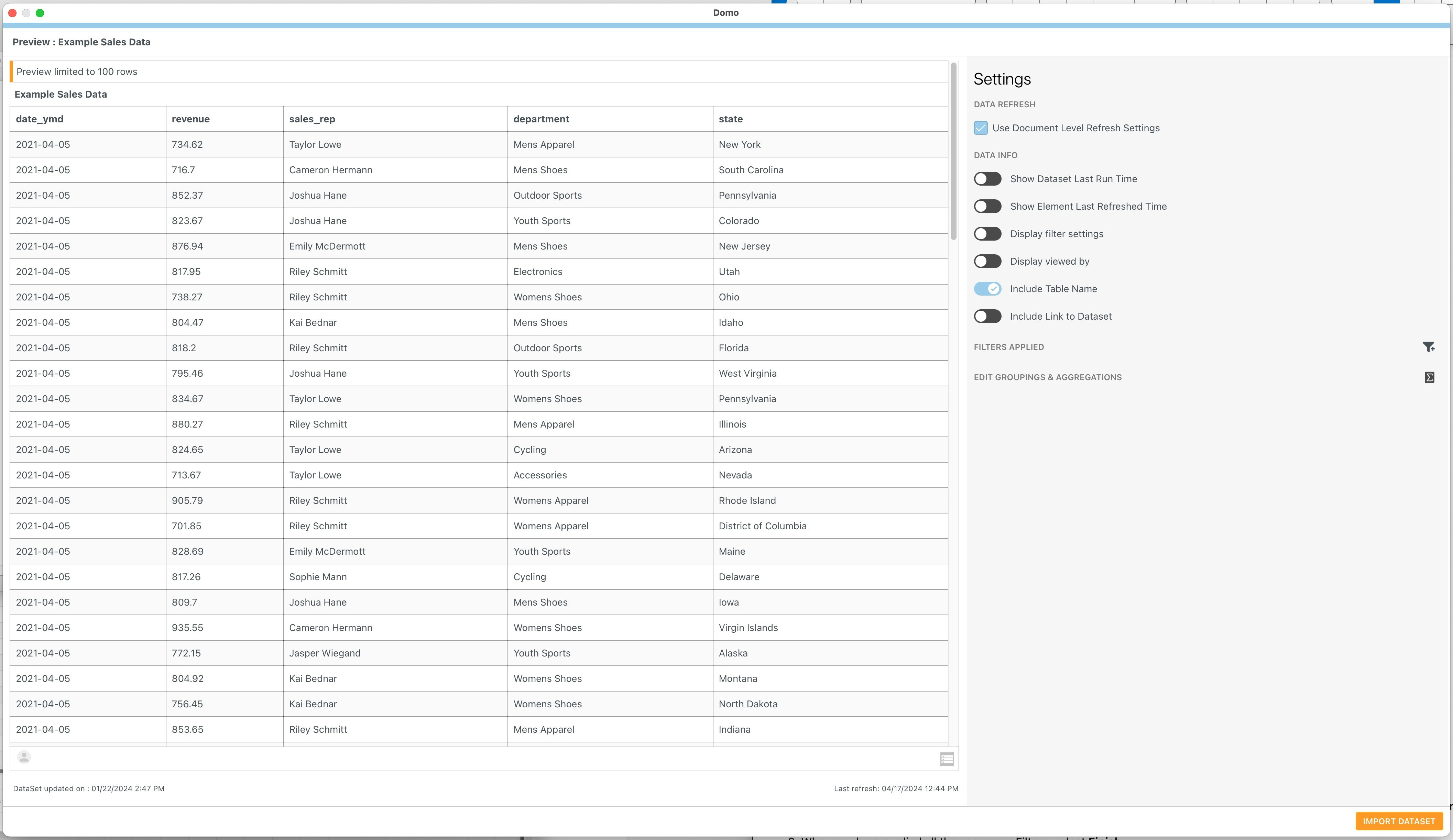Select the sales_rep column header
The image size is (1453, 840).
(x=312, y=119)
